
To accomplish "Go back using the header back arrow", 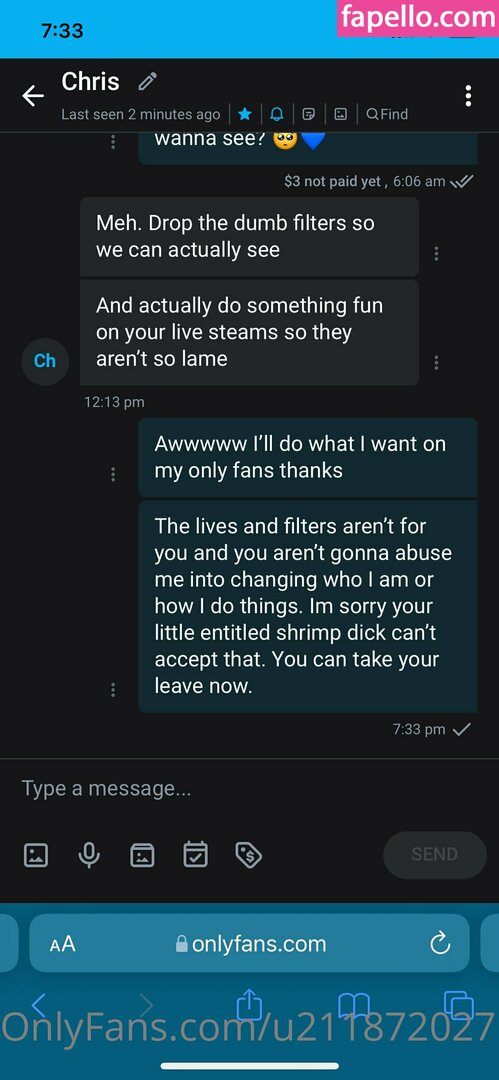I will point(32,96).
